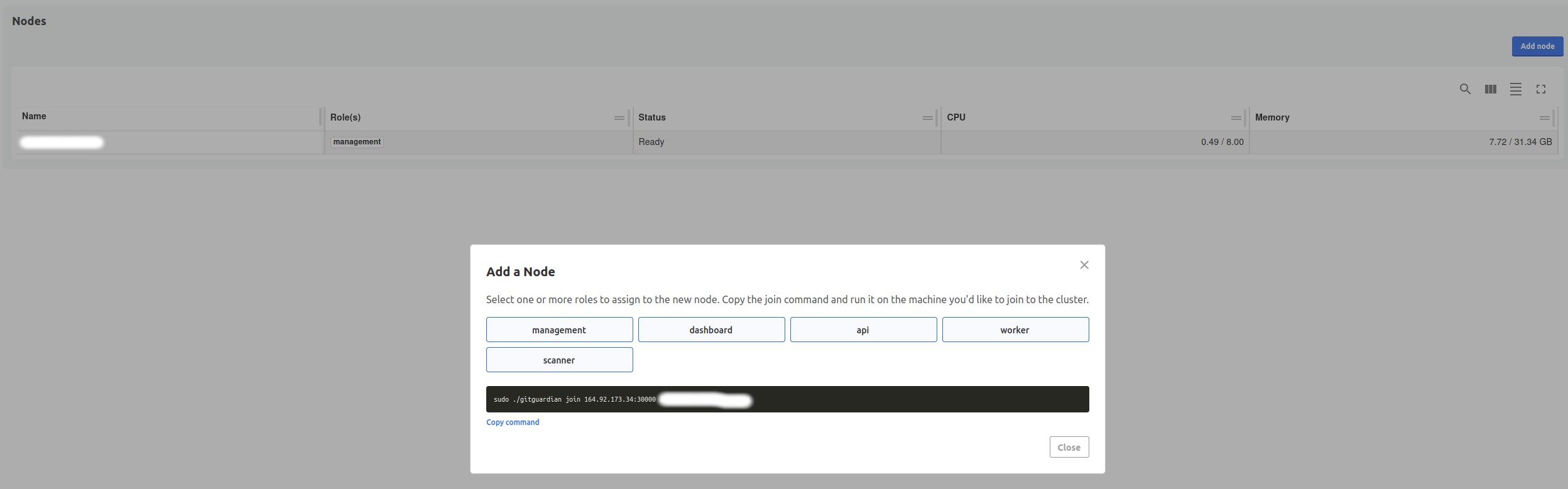1568x489 pixels.
Task: Click the Nodes page heading
Action: [x=29, y=21]
